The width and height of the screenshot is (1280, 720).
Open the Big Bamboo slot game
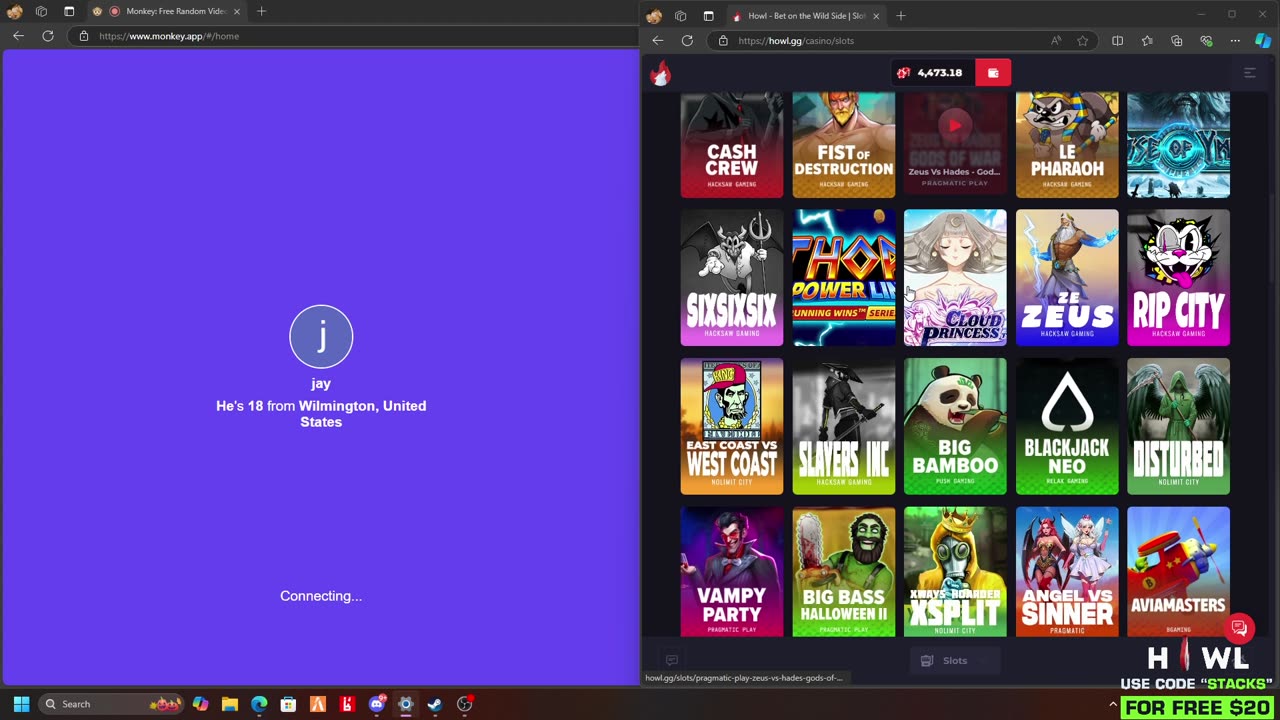955,426
